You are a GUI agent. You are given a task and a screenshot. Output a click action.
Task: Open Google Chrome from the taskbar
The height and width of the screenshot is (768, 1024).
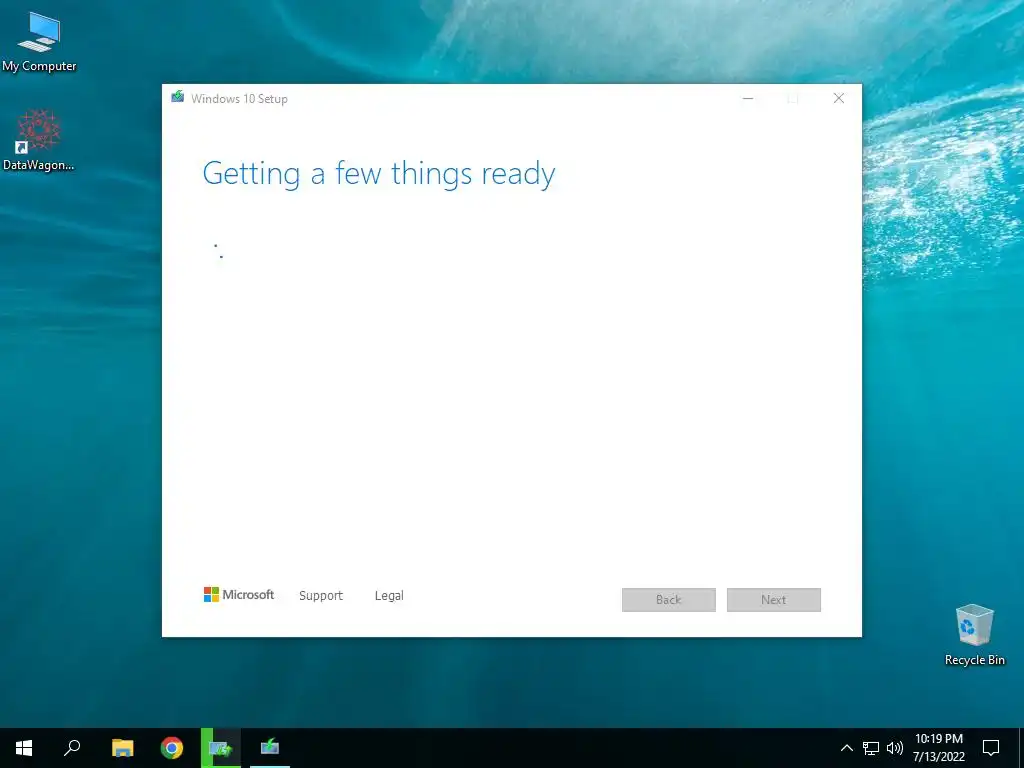(x=172, y=748)
